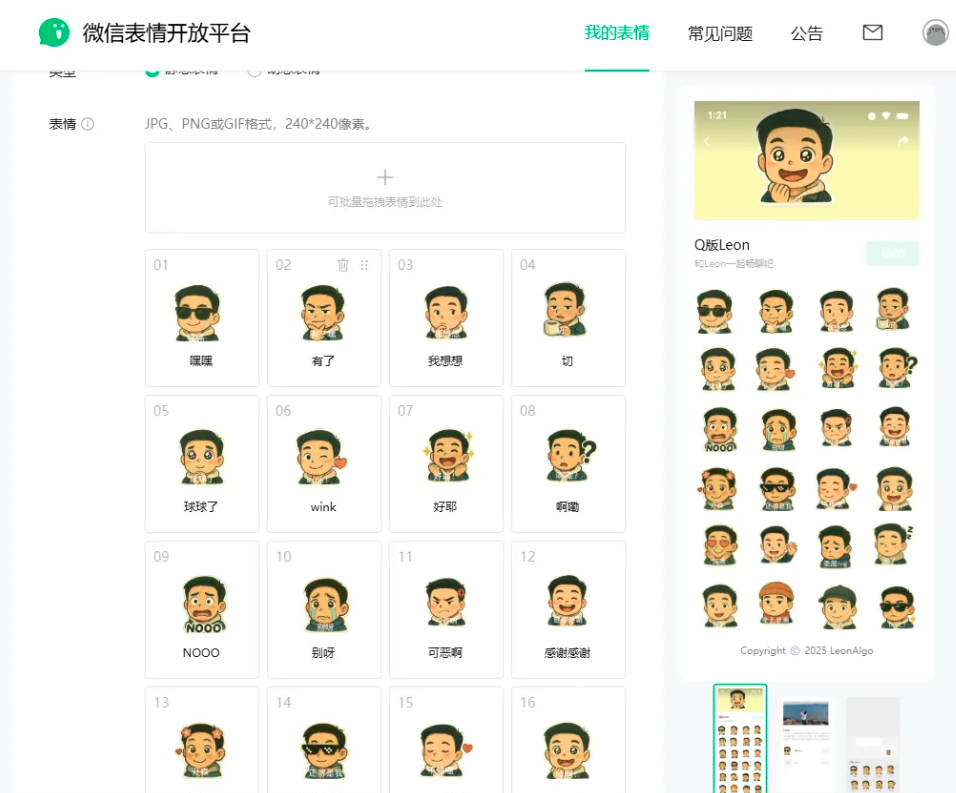Screen dimensions: 956x793
Task: Edit the NOOO sticker name
Action: click(201, 653)
